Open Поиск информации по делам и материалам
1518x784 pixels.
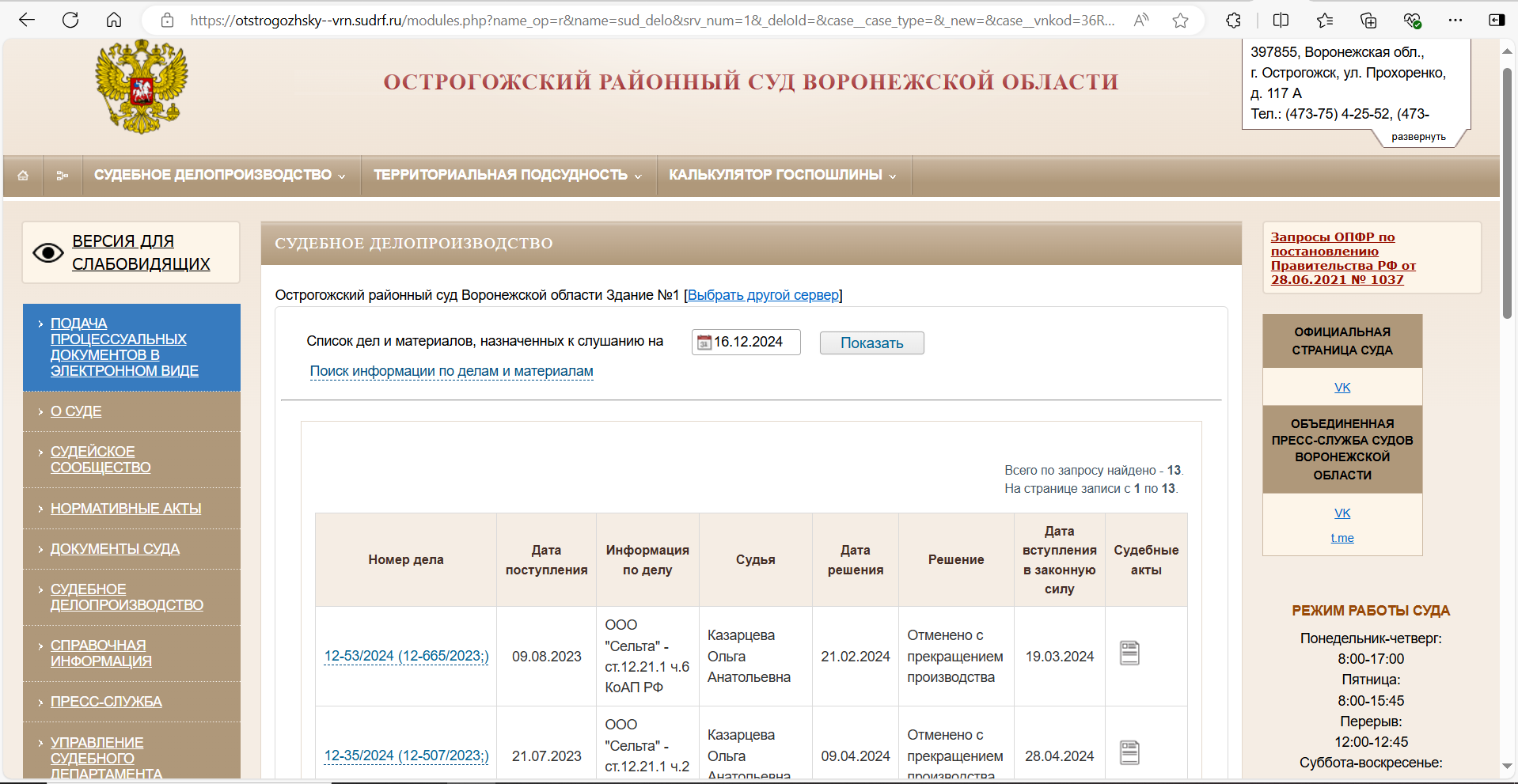451,371
